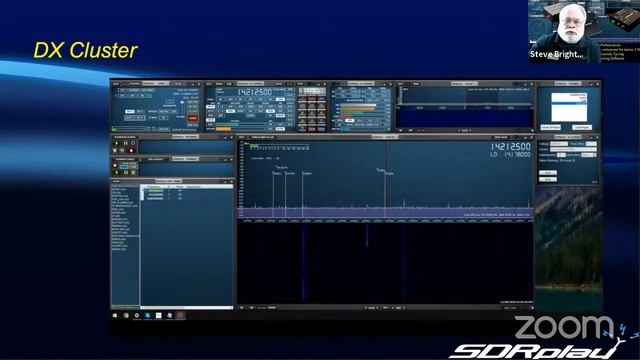The width and height of the screenshot is (640, 360).
Task: Select the Steve Bright video thumbnail
Action: tap(584, 31)
